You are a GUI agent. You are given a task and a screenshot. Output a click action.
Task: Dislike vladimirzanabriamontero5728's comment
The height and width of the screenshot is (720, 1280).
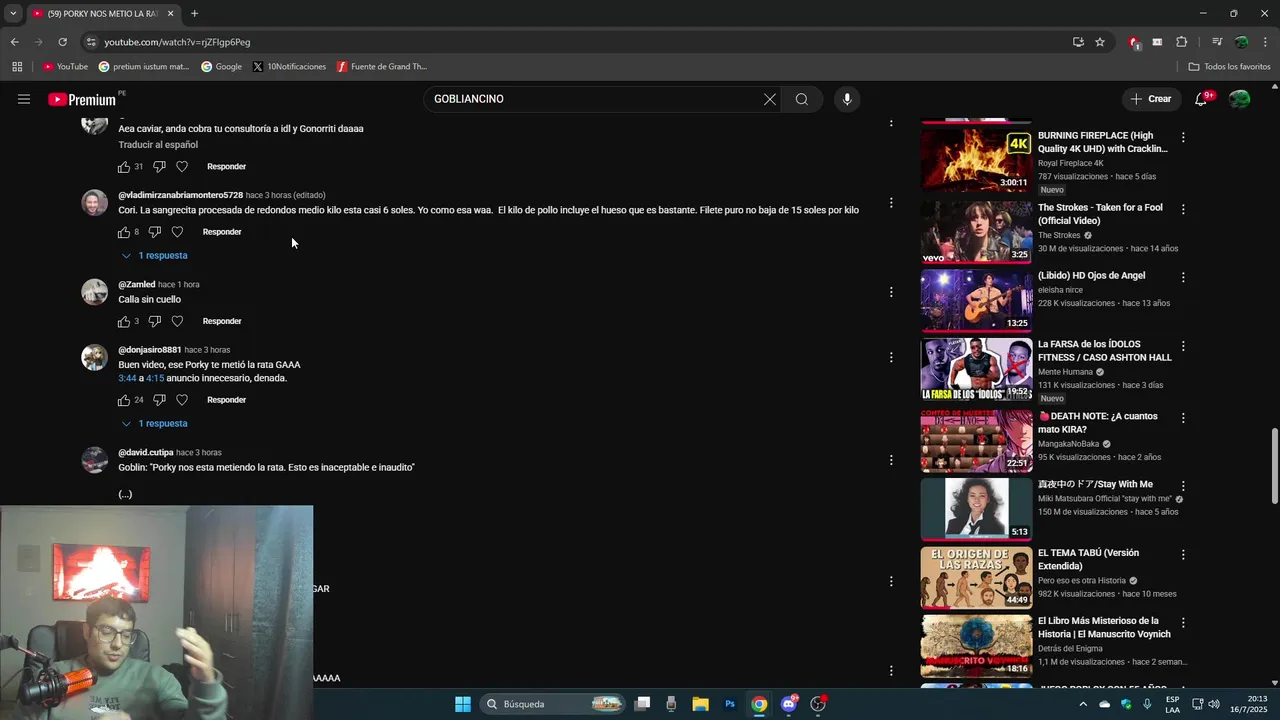pyautogui.click(x=154, y=232)
